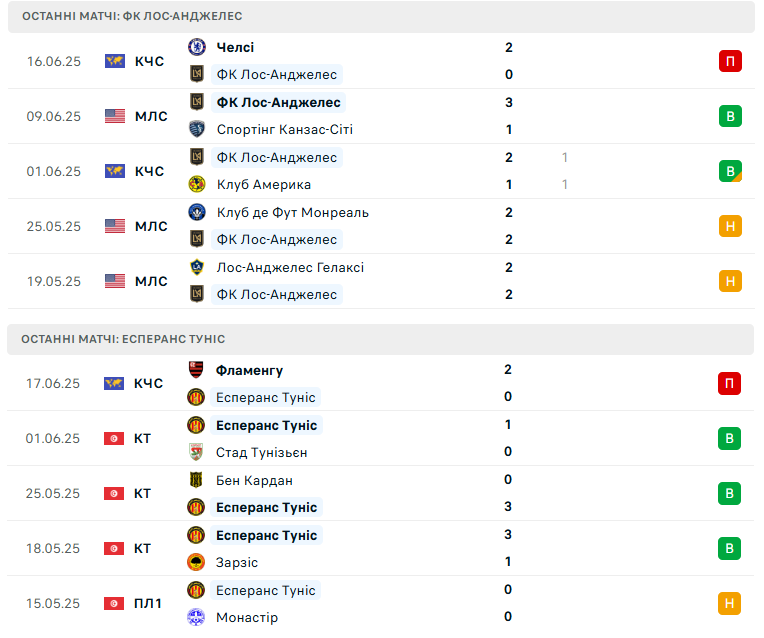Screen dimensions: 764x638
Task: Click the Tunisia flag beside КТ on 01.06.25
Action: (x=114, y=439)
